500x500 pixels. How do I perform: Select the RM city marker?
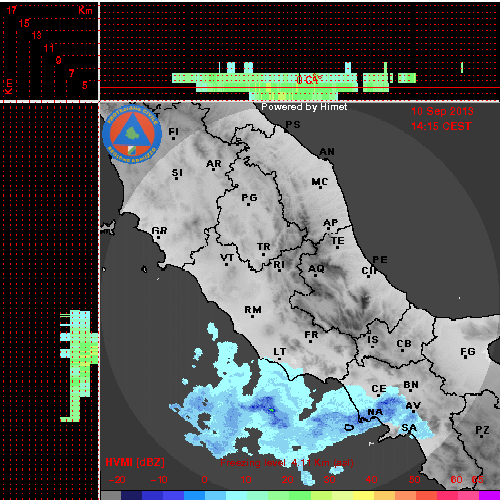tap(253, 316)
